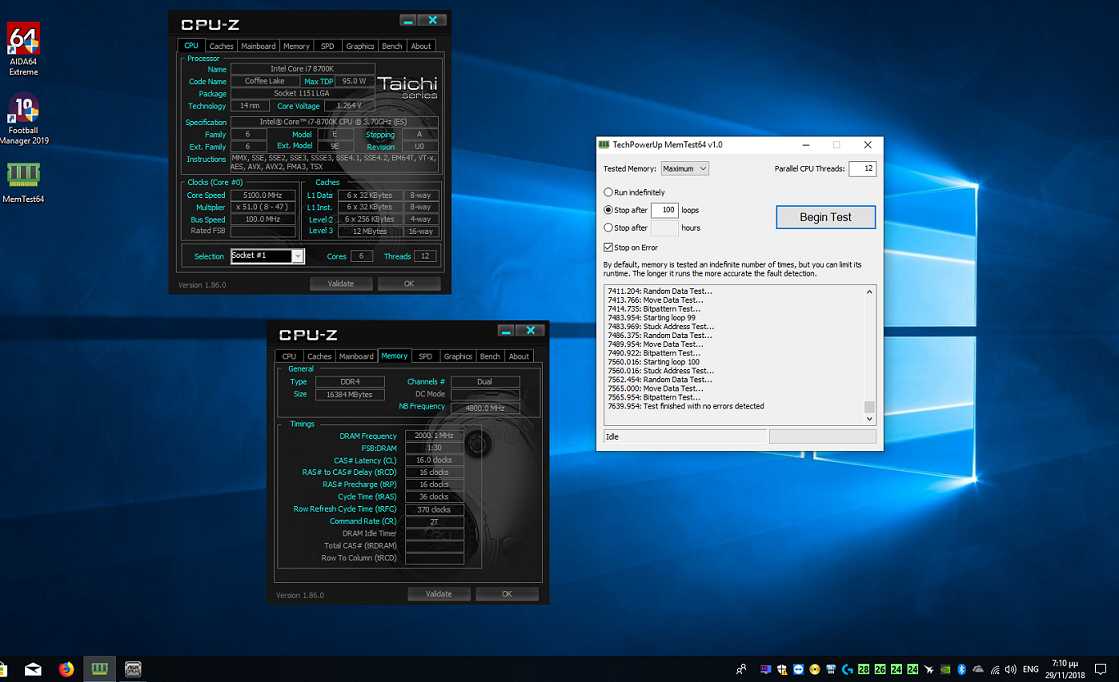The height and width of the screenshot is (682, 1119).
Task: Click the ENG language indicator
Action: [x=1031, y=669]
